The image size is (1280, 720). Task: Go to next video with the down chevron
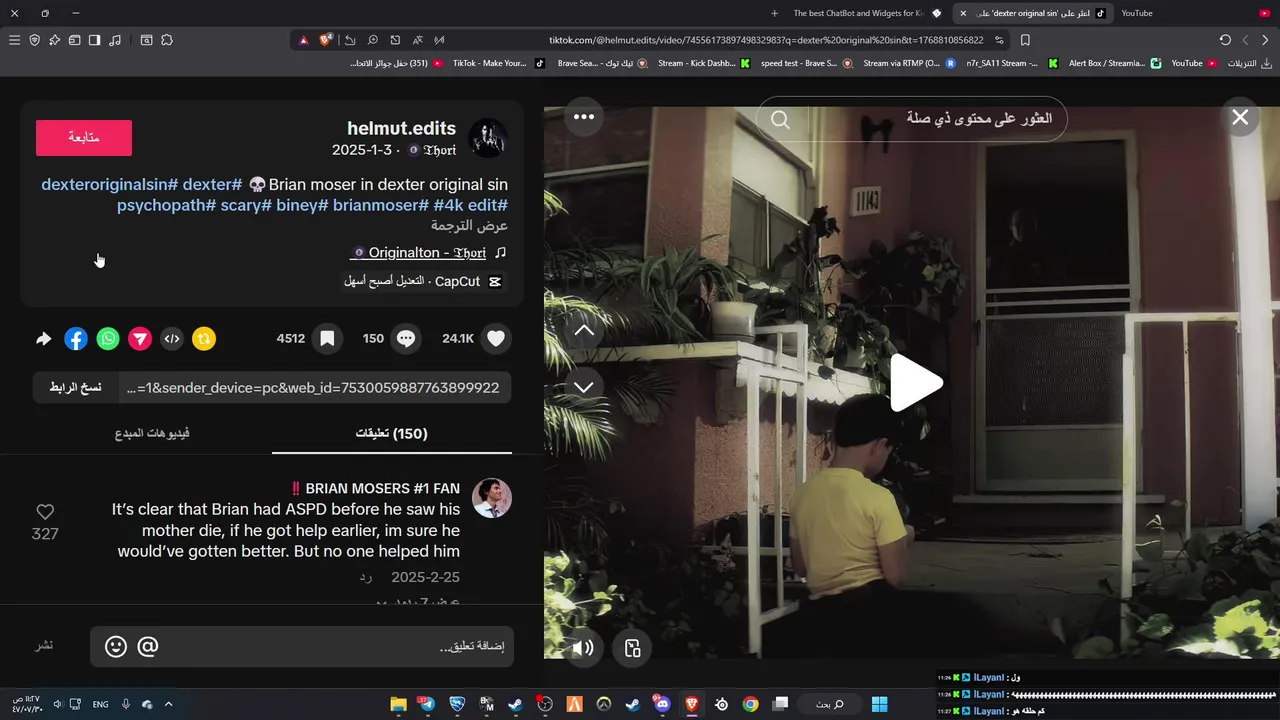[x=584, y=387]
